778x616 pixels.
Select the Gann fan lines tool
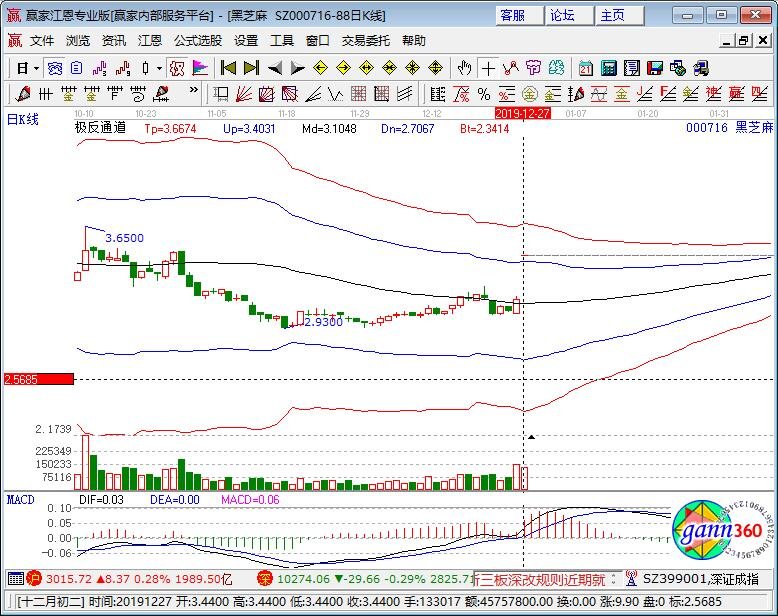[x=244, y=94]
